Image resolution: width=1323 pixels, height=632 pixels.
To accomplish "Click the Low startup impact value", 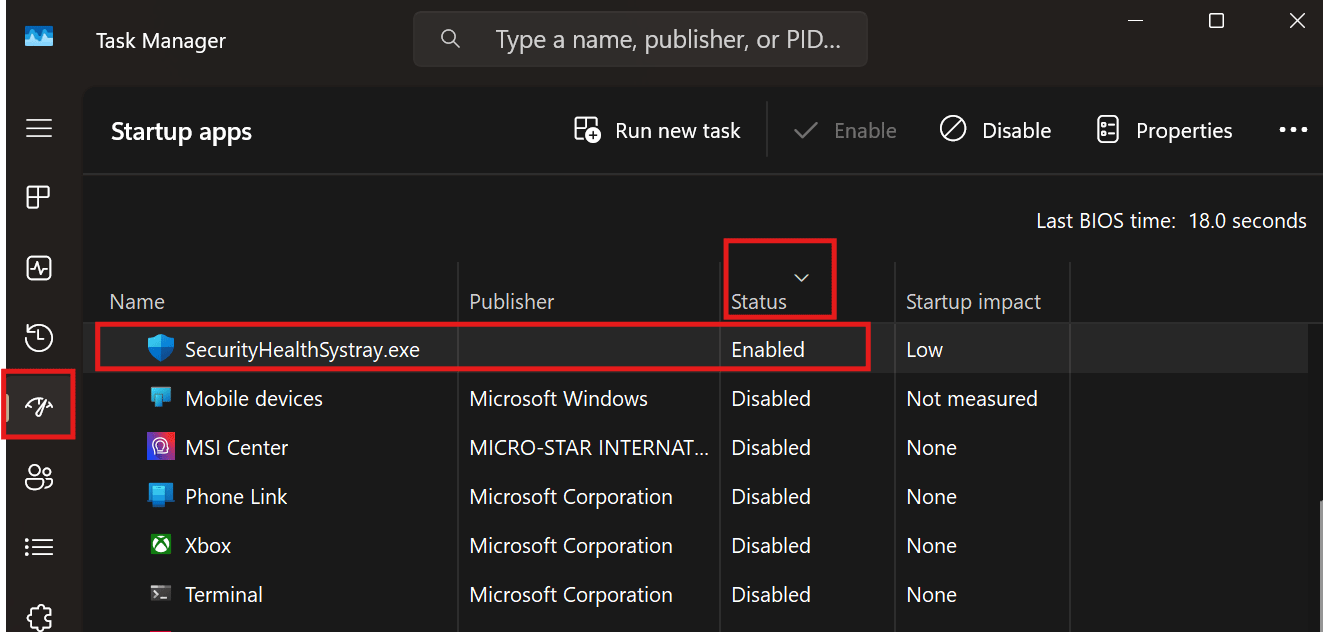I will [924, 349].
